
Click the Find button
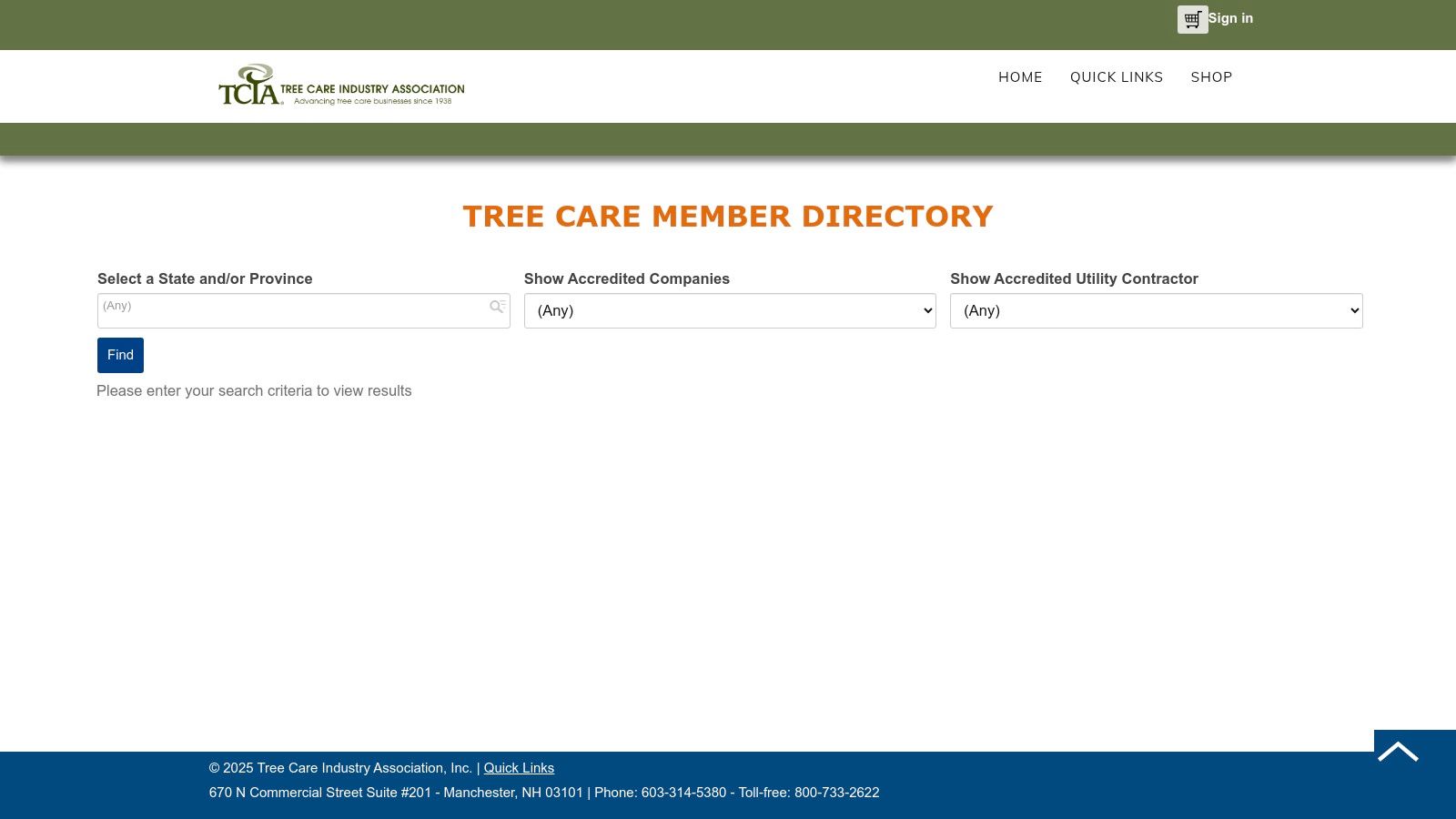pyautogui.click(x=120, y=355)
